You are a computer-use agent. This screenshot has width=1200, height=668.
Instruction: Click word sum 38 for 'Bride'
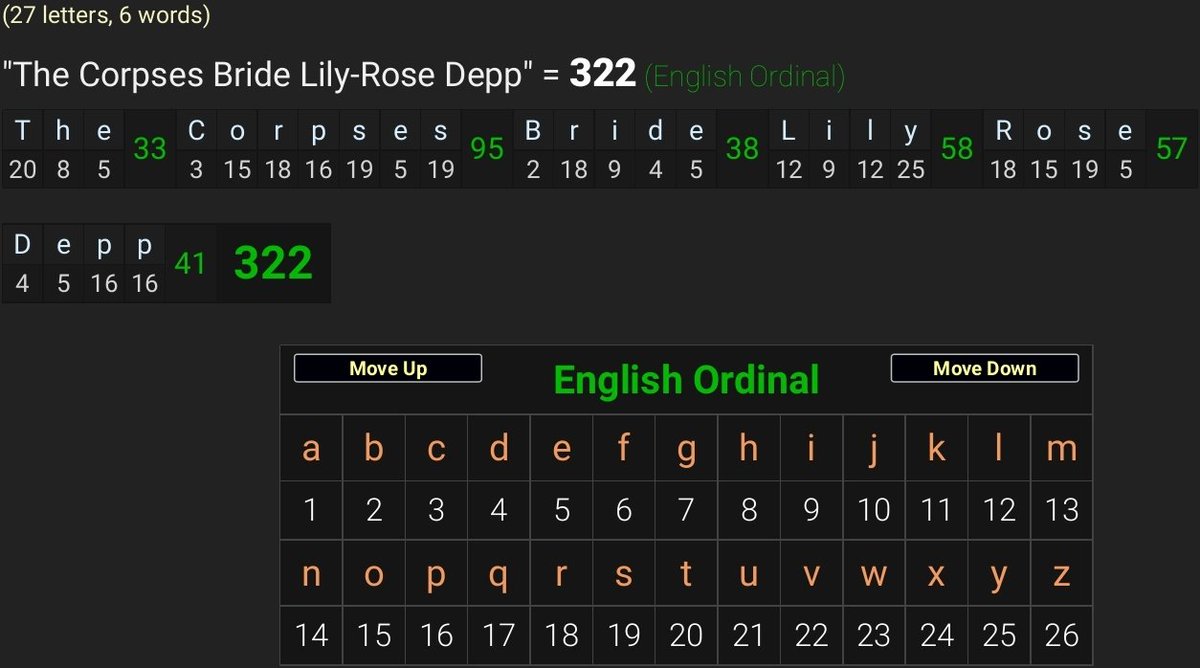(x=742, y=149)
